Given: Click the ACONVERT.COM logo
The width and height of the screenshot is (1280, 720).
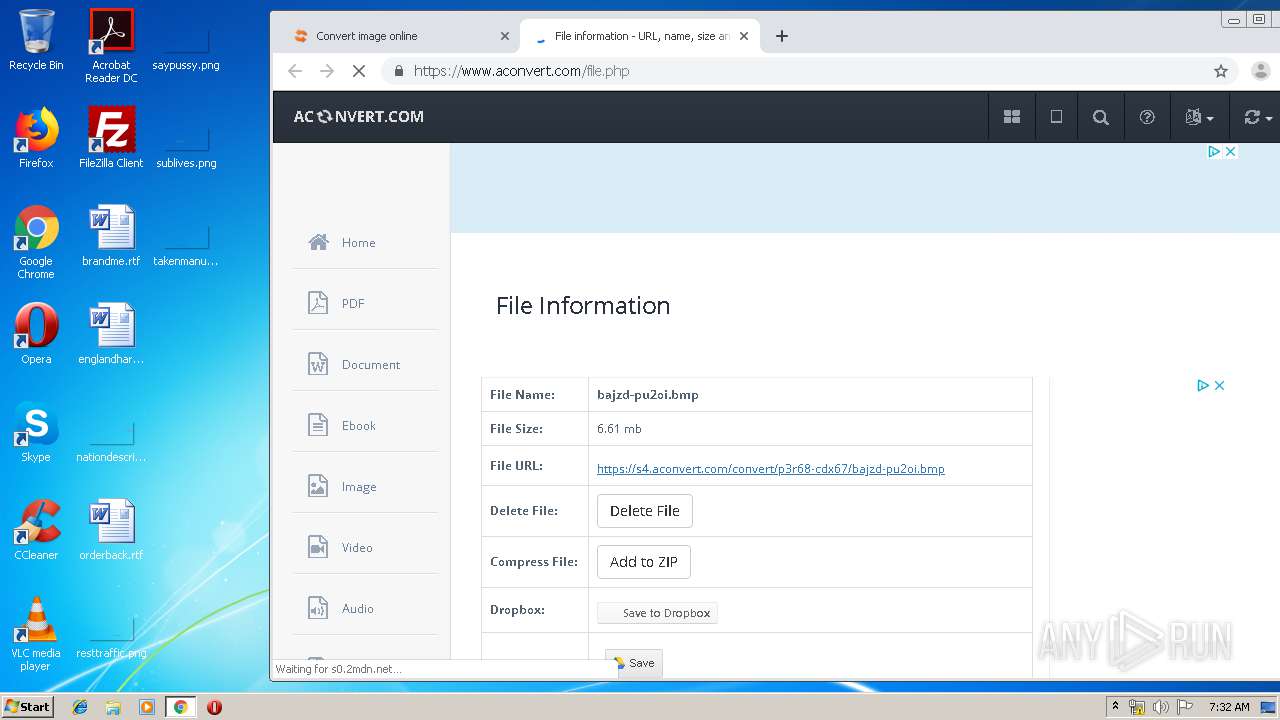Looking at the screenshot, I should [358, 117].
